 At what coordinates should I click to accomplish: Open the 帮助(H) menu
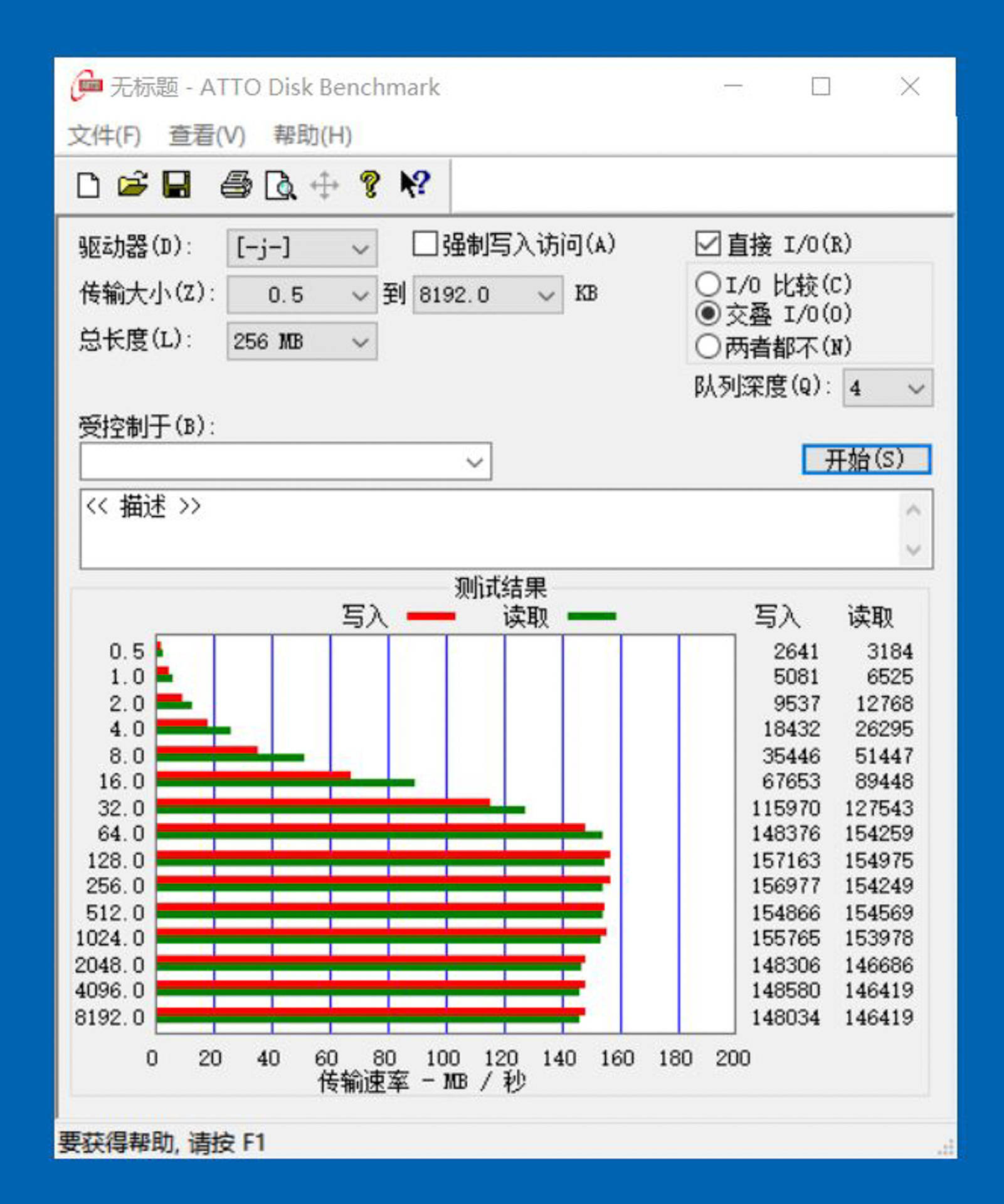312,135
